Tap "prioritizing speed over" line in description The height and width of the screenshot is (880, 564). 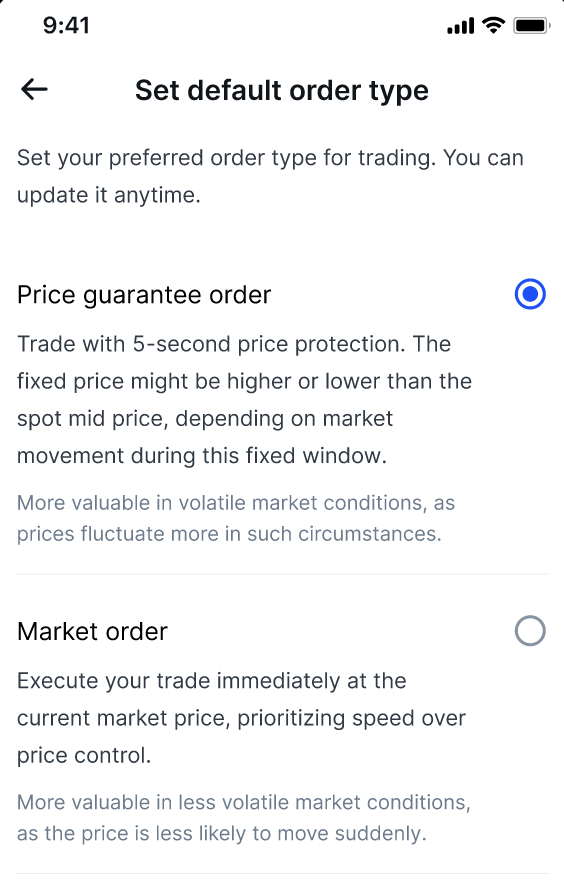242,718
